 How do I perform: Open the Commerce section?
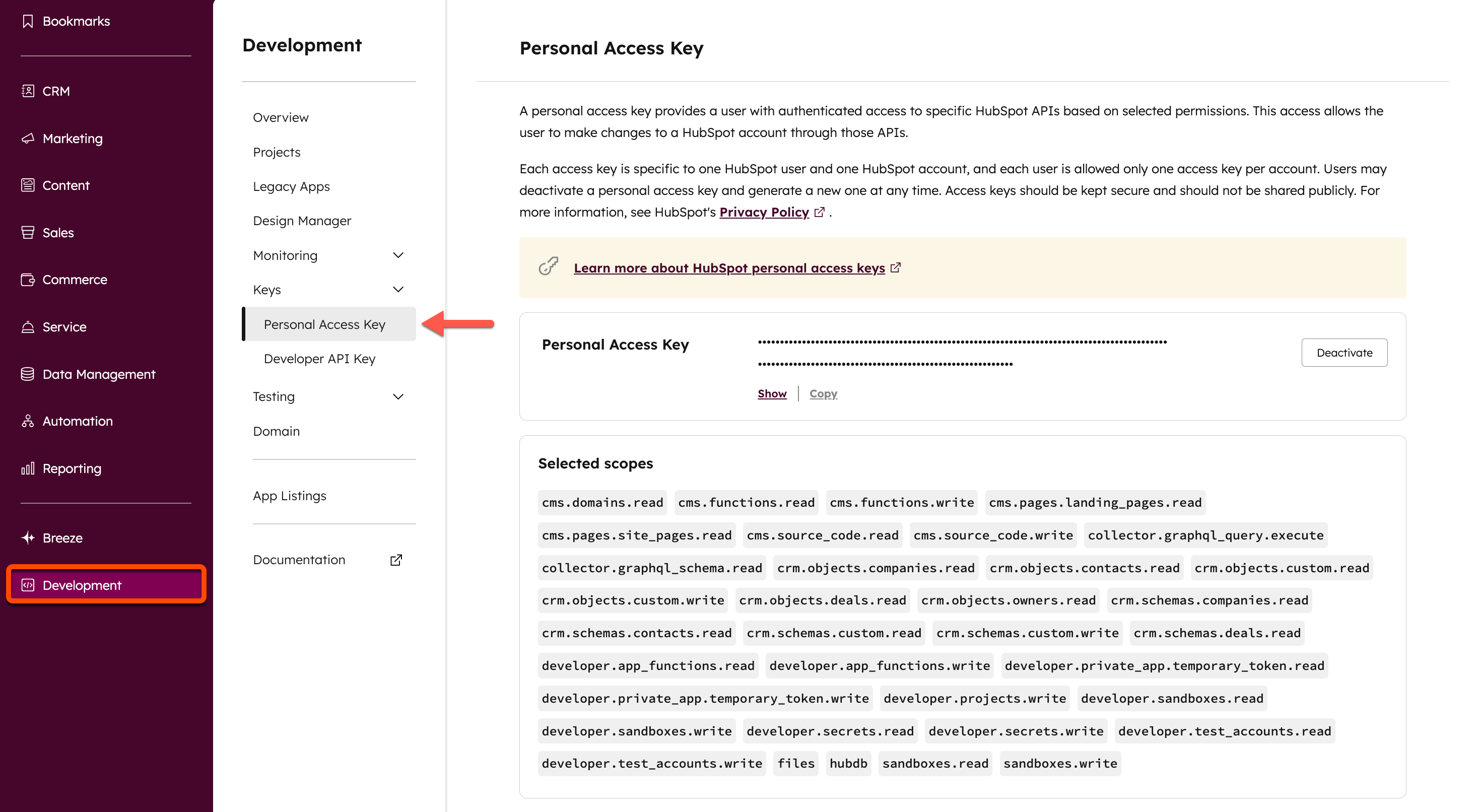[74, 280]
